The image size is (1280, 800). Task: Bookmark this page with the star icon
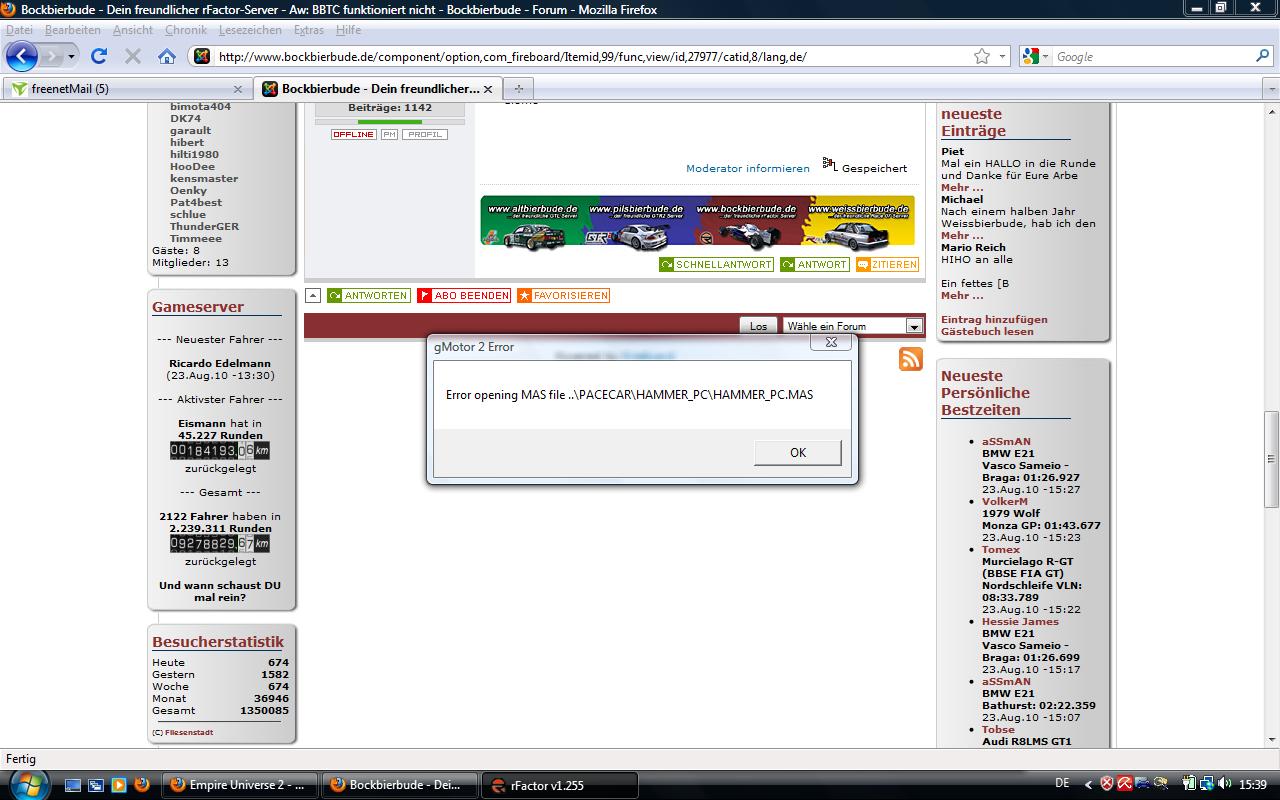982,57
